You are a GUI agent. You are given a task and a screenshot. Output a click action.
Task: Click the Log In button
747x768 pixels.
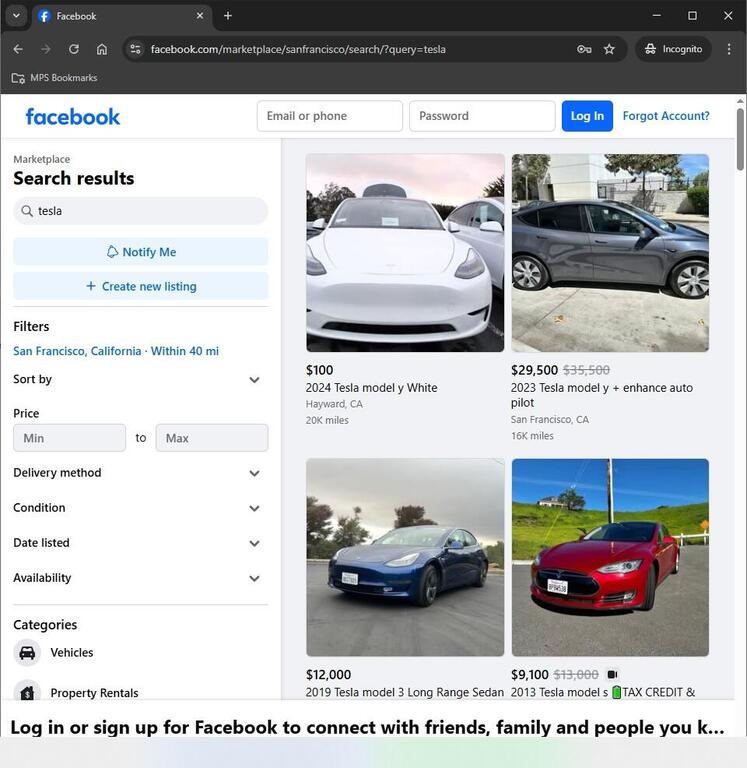coord(587,116)
